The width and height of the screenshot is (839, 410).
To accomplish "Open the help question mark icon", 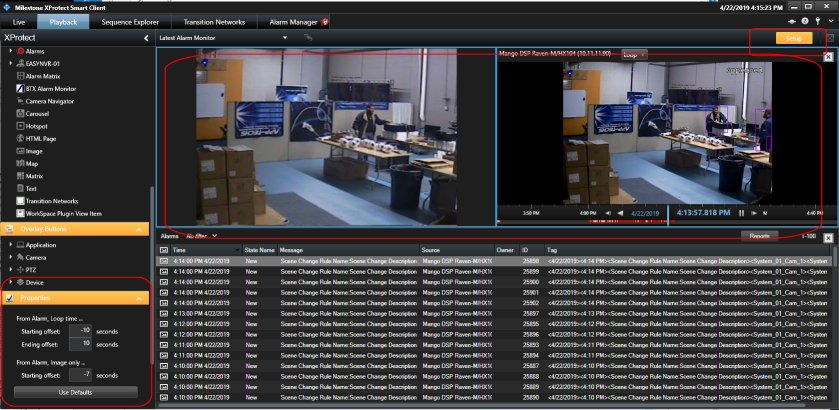I will tap(805, 21).
